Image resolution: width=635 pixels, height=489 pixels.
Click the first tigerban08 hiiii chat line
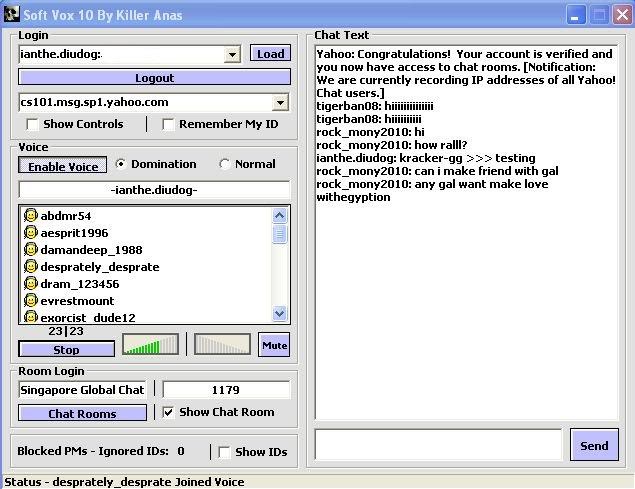click(375, 106)
